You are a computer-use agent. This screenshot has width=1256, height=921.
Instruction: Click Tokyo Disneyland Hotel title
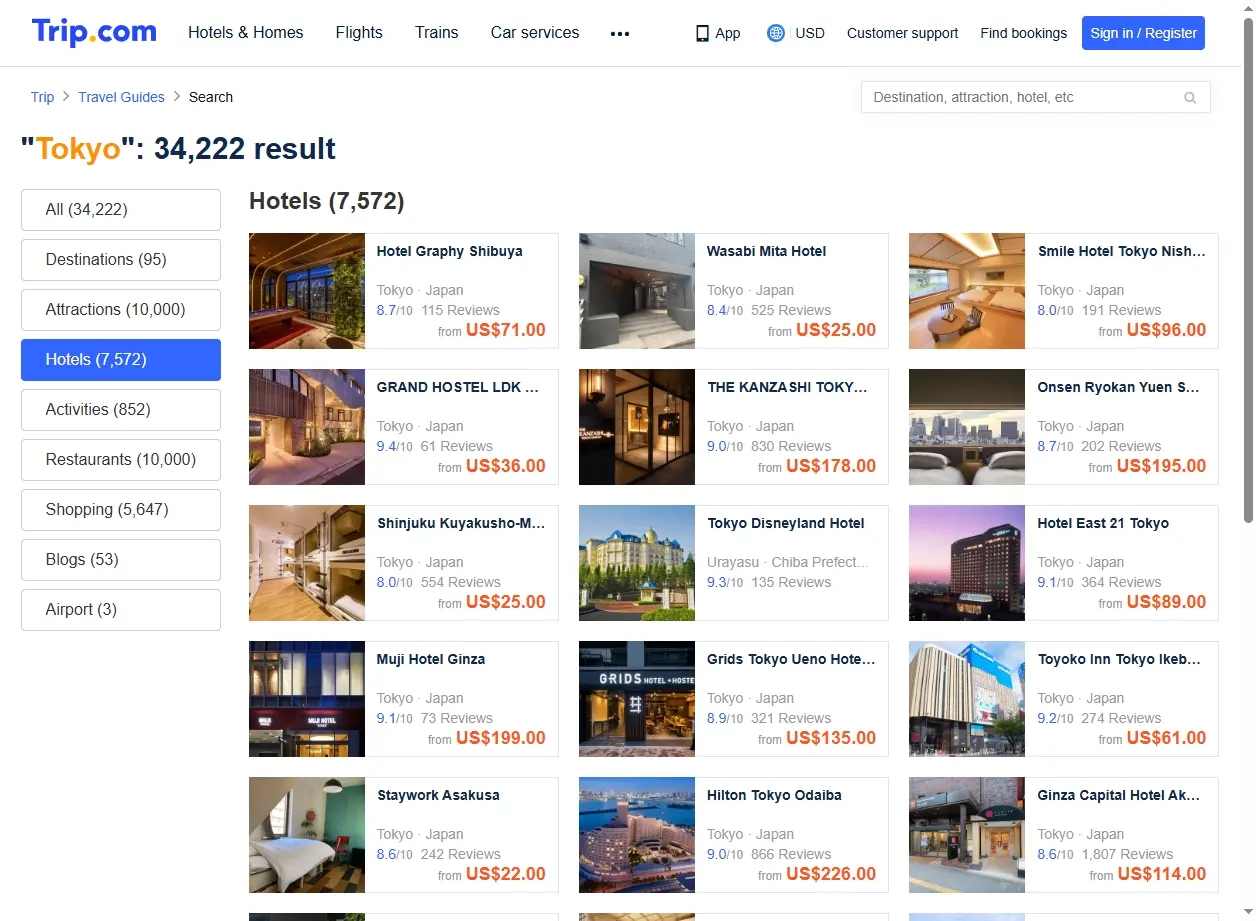coord(786,523)
